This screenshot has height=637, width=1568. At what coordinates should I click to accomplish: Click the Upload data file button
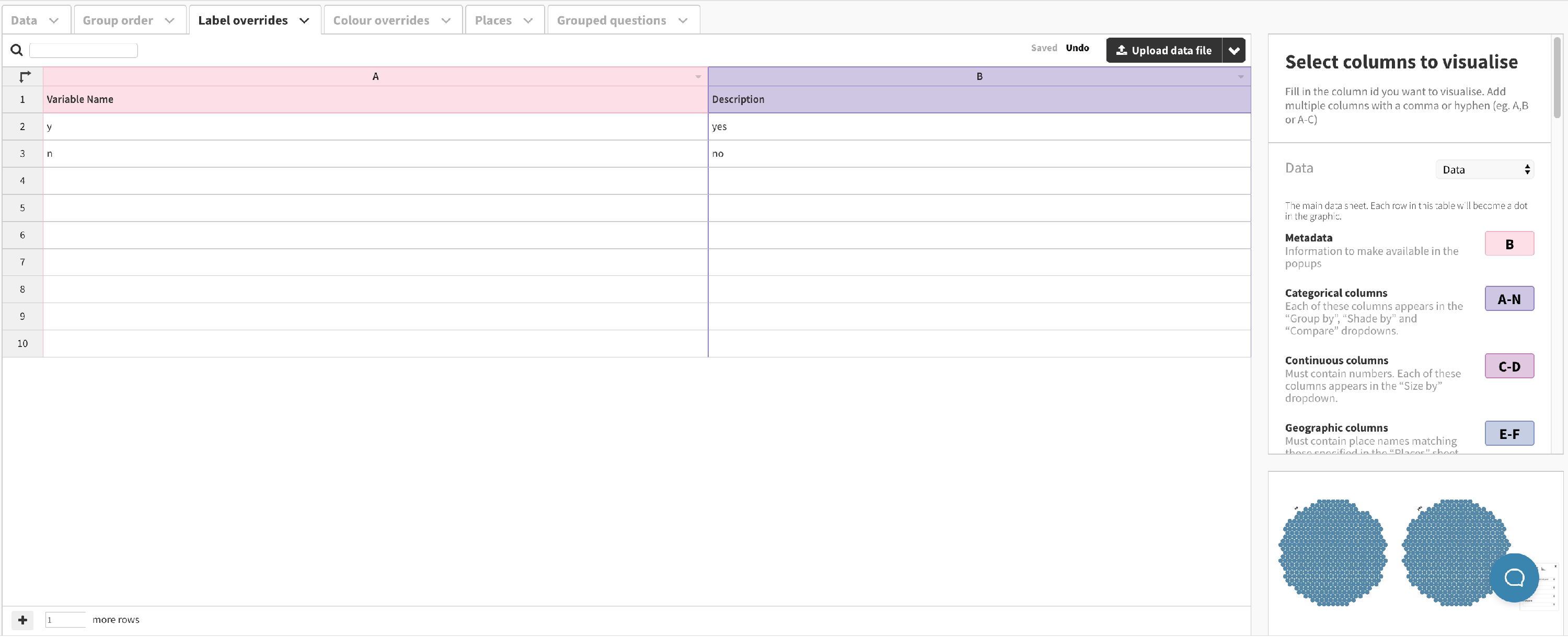(1163, 51)
